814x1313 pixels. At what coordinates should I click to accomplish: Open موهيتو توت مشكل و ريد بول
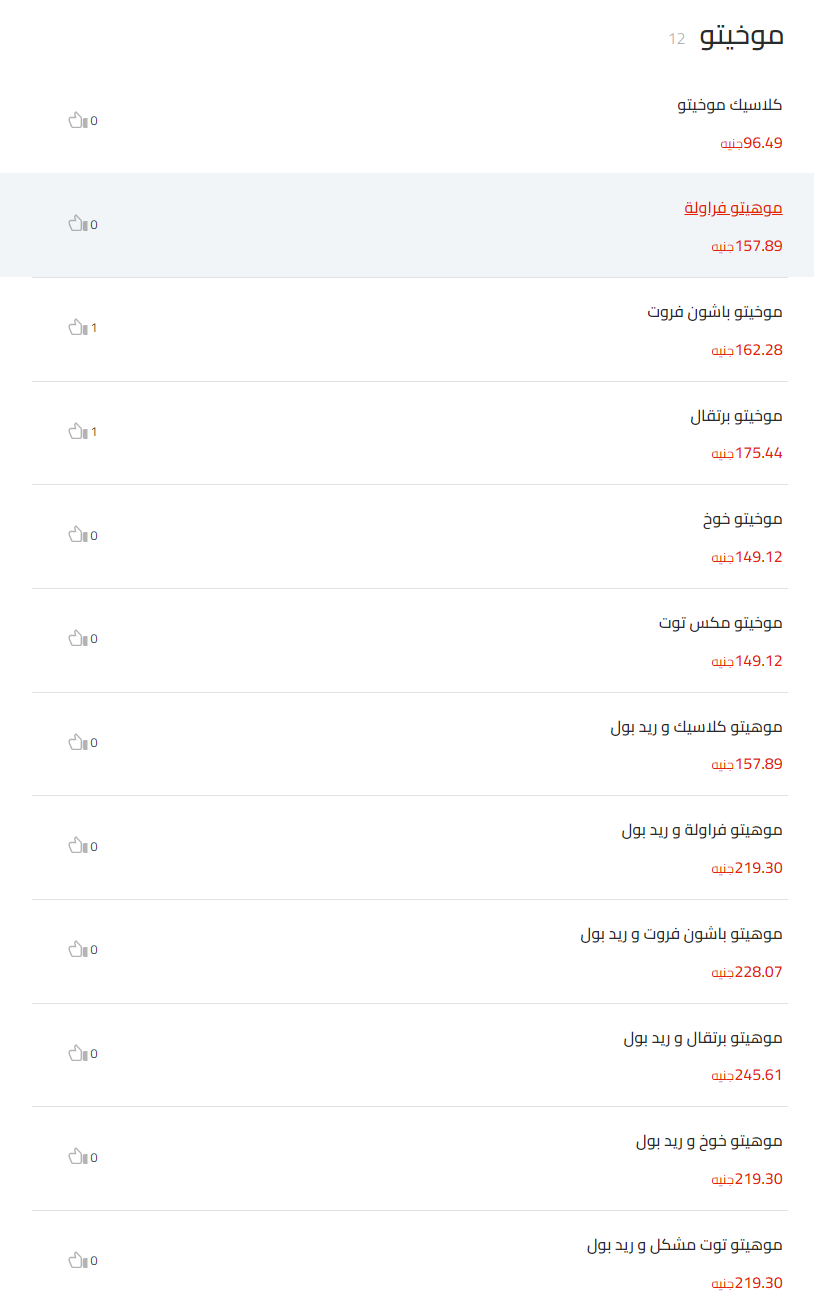684,1245
